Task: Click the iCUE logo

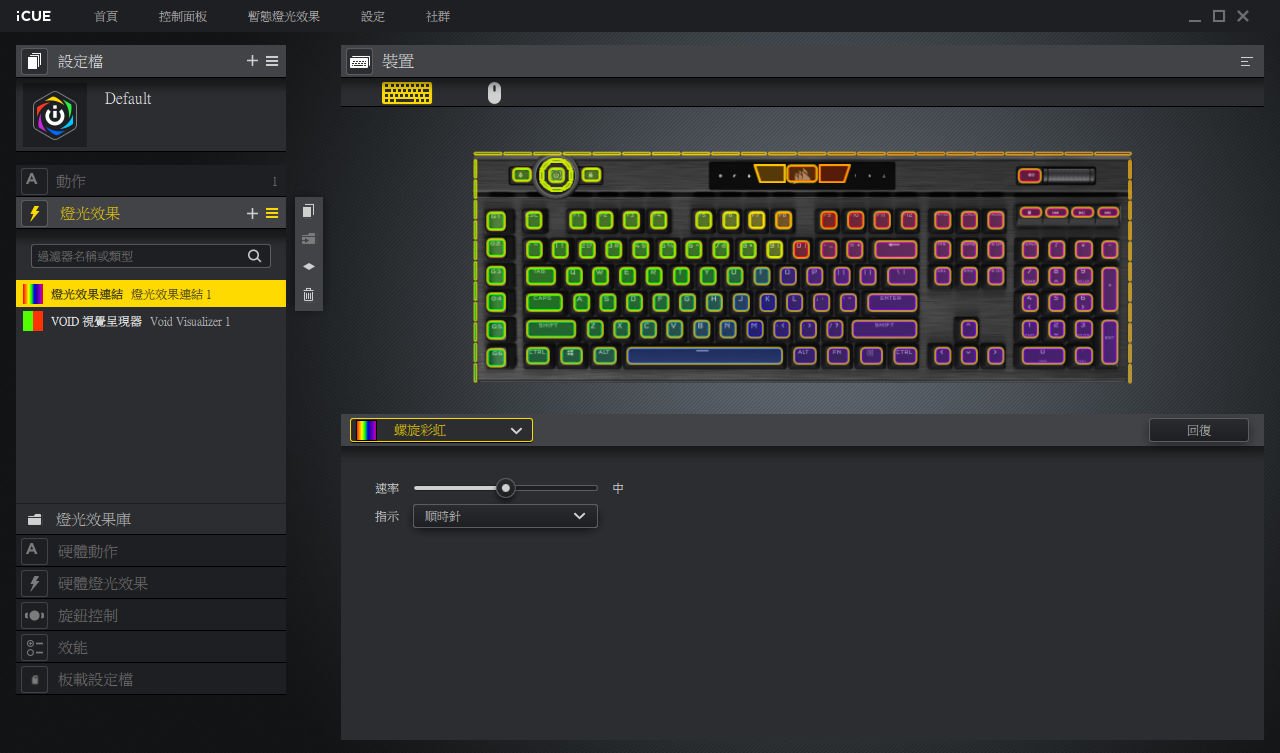Action: coord(34,16)
